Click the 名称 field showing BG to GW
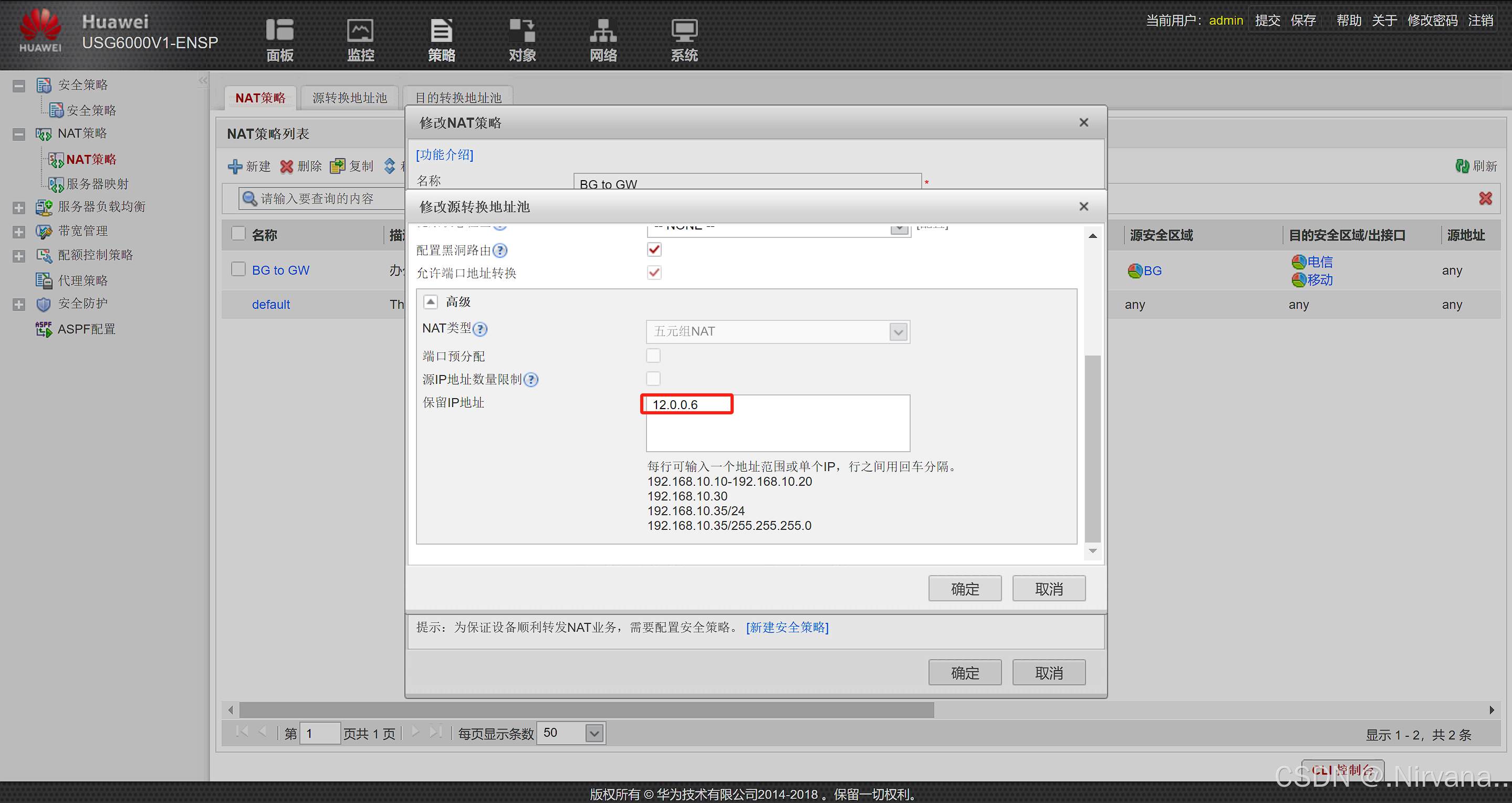1512x803 pixels. click(747, 181)
